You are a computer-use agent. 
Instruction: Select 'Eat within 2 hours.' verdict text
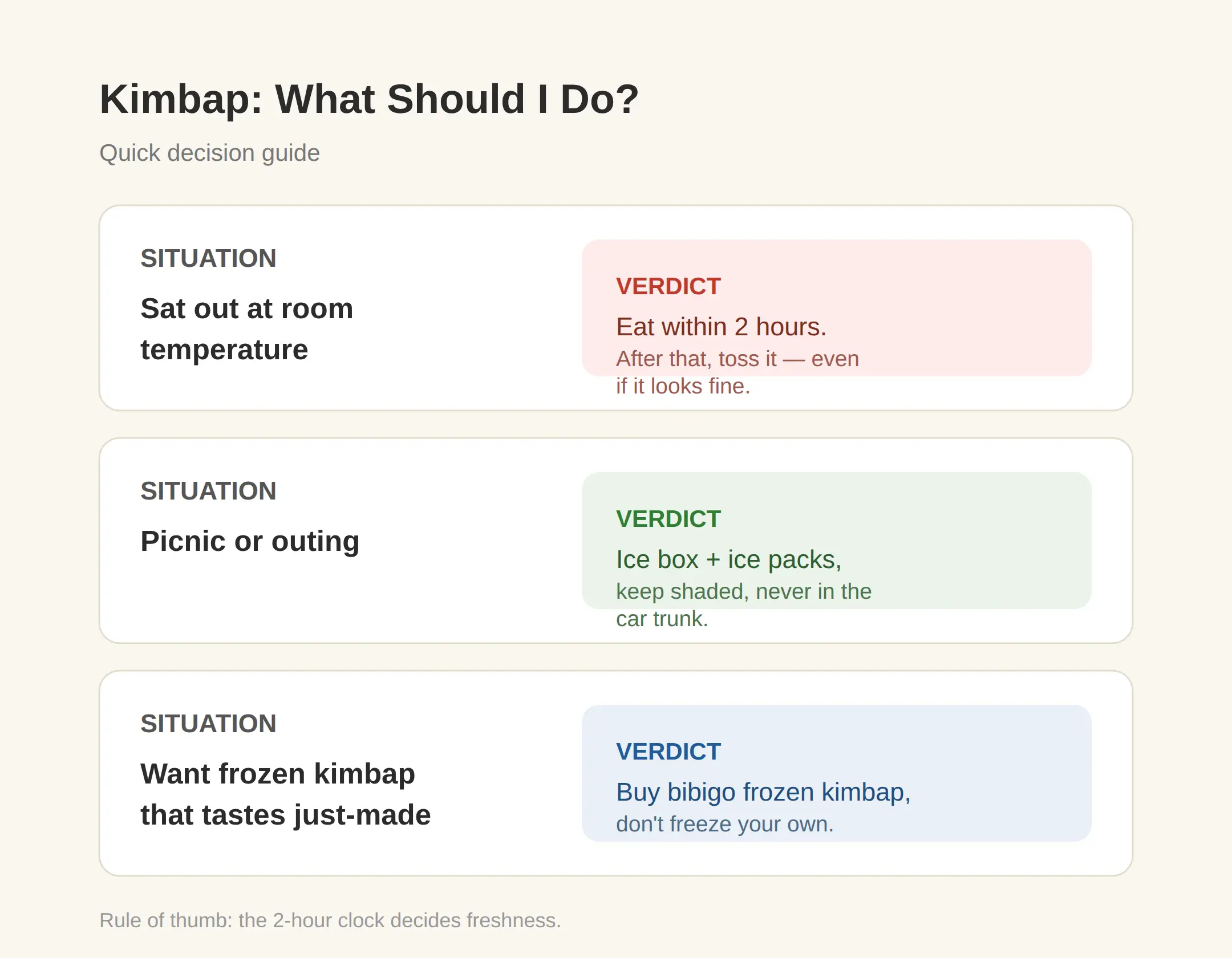click(721, 327)
